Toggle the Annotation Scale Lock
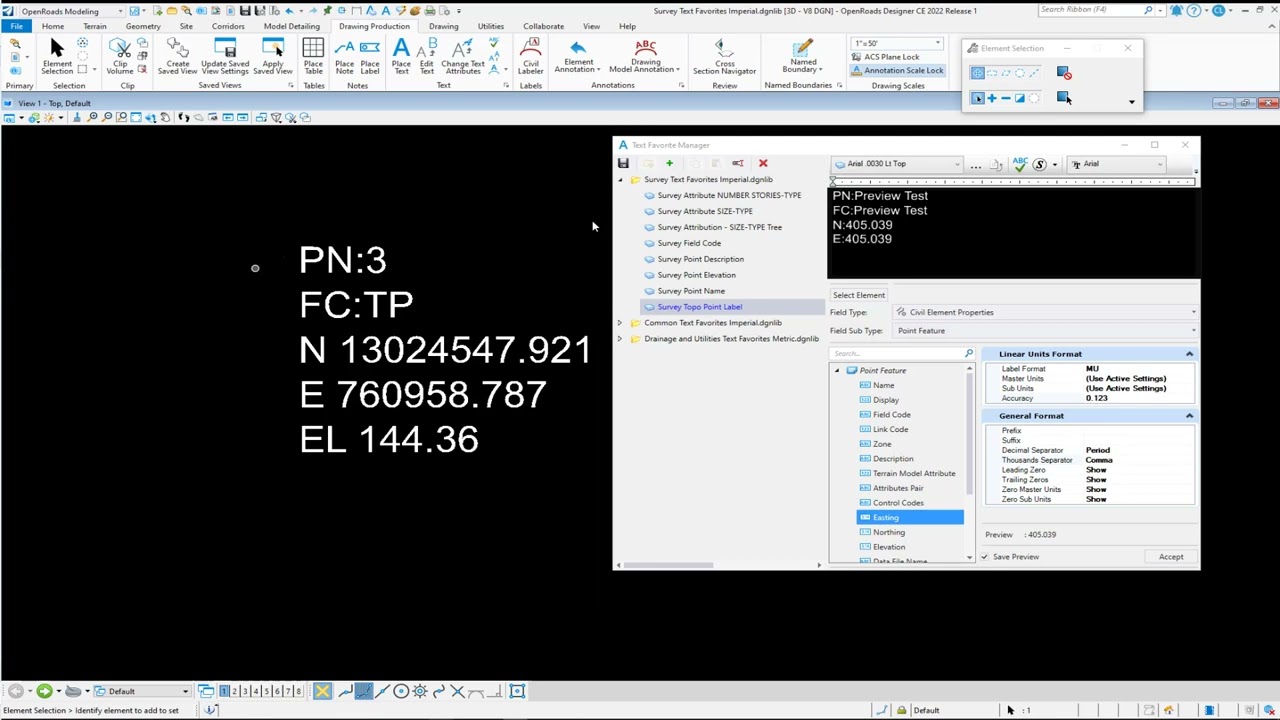1280x720 pixels. pos(897,70)
